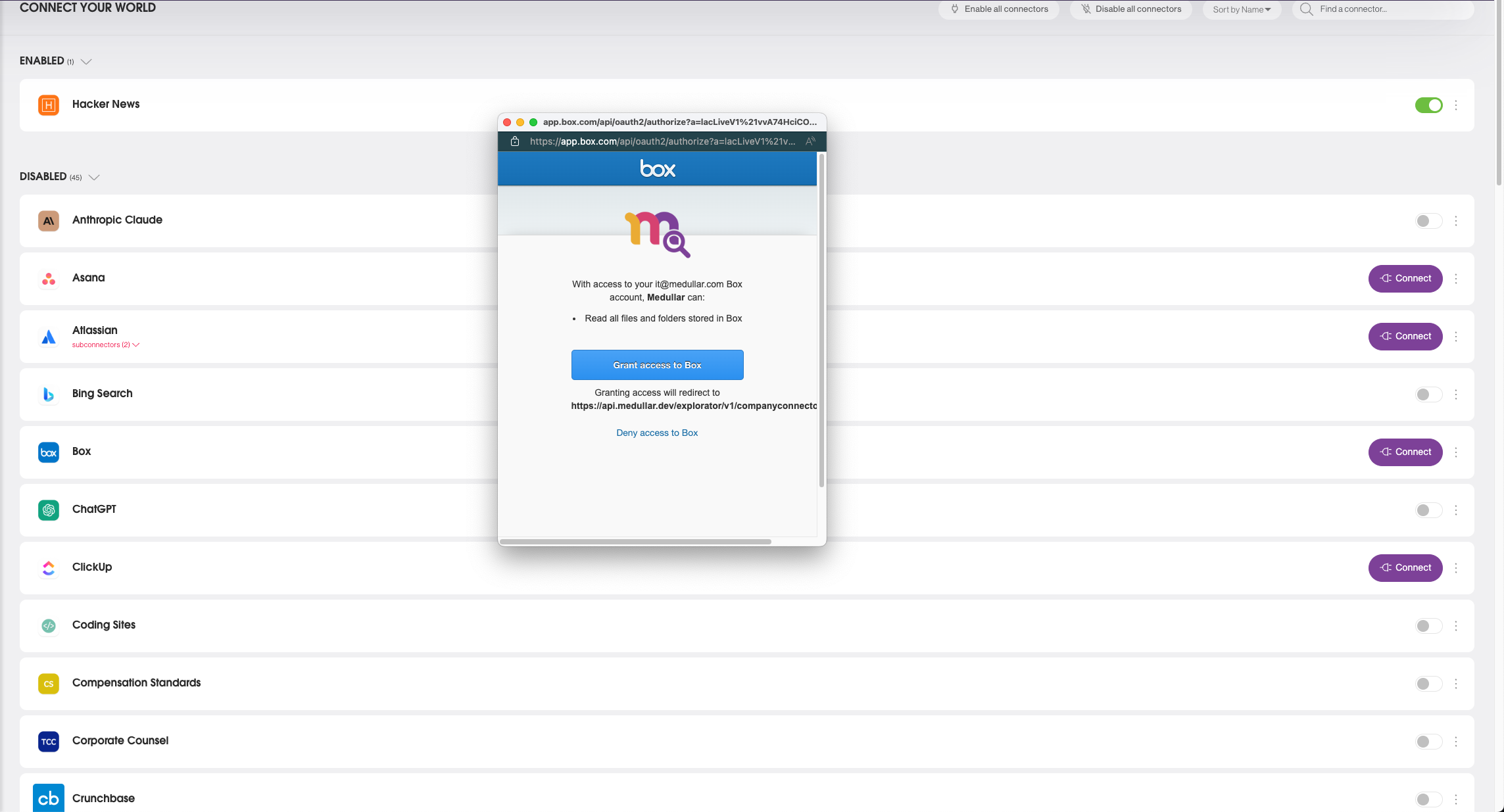Expand Atlassian subconnectors list
The height and width of the screenshot is (812, 1504).
(x=105, y=345)
